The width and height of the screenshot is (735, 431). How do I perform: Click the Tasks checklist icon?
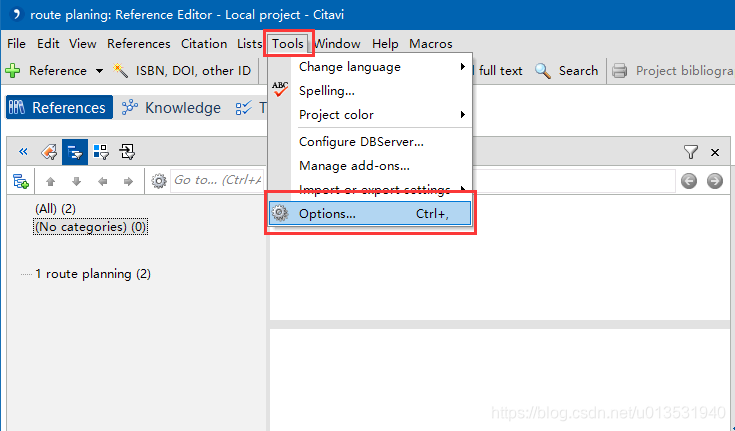click(x=244, y=108)
